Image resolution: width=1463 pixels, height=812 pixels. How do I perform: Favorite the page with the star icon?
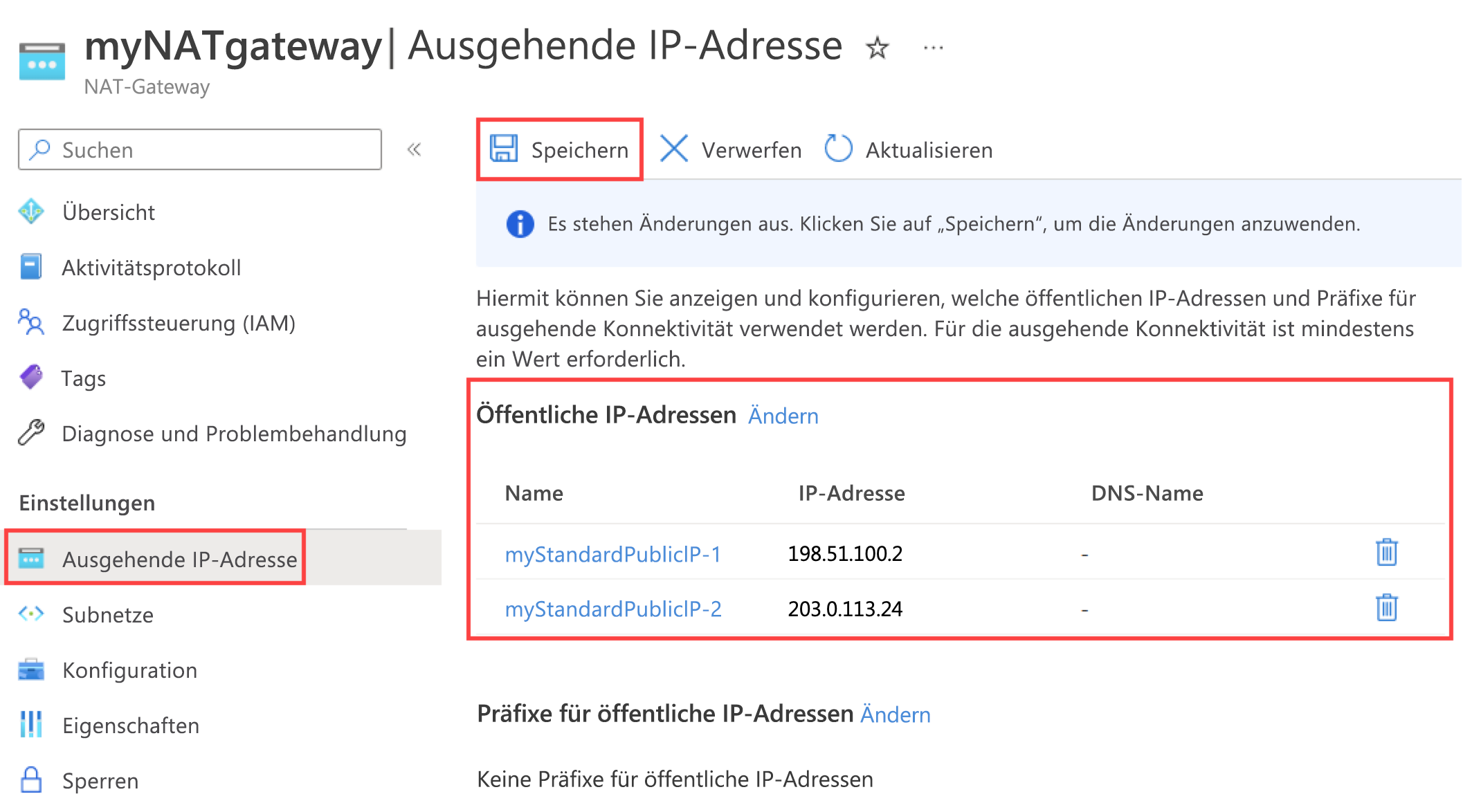(878, 48)
